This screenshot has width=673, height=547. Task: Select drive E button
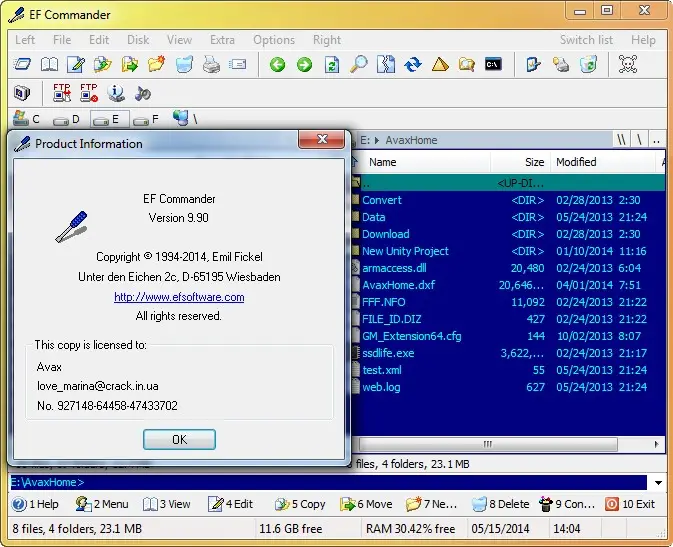(109, 119)
